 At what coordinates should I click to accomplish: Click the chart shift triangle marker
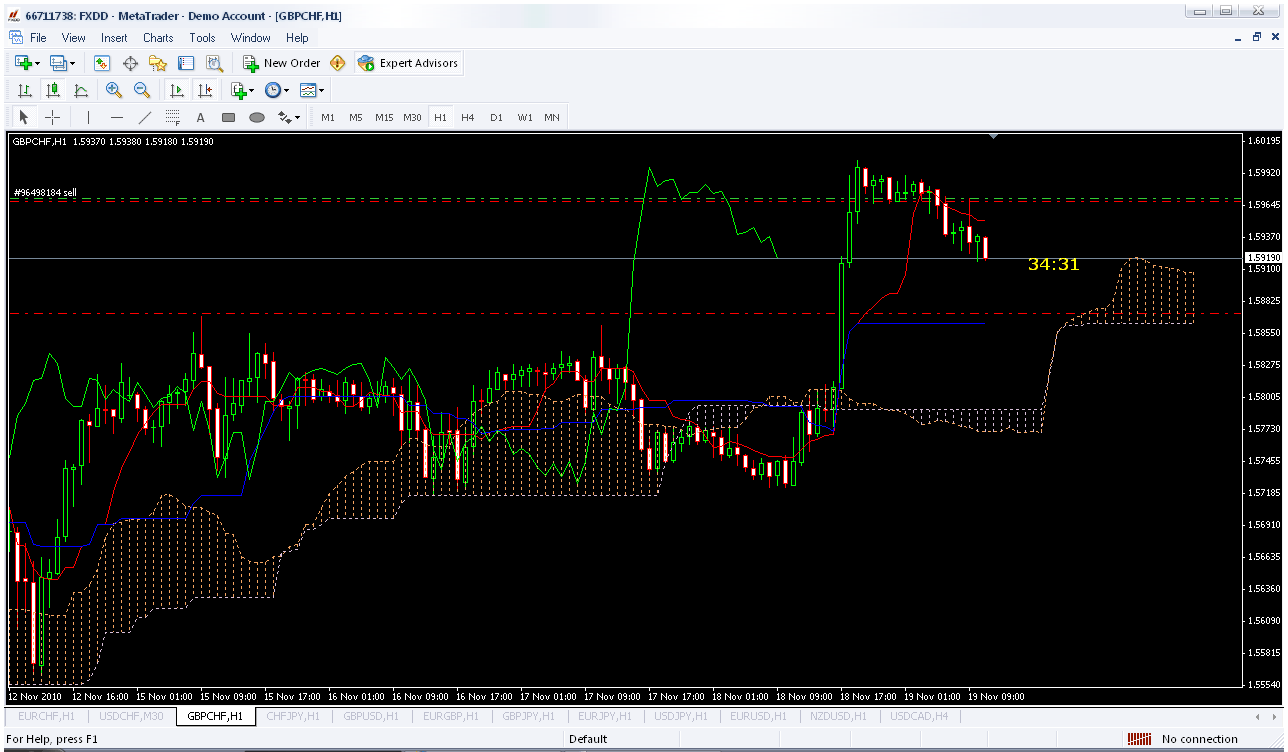pyautogui.click(x=993, y=136)
